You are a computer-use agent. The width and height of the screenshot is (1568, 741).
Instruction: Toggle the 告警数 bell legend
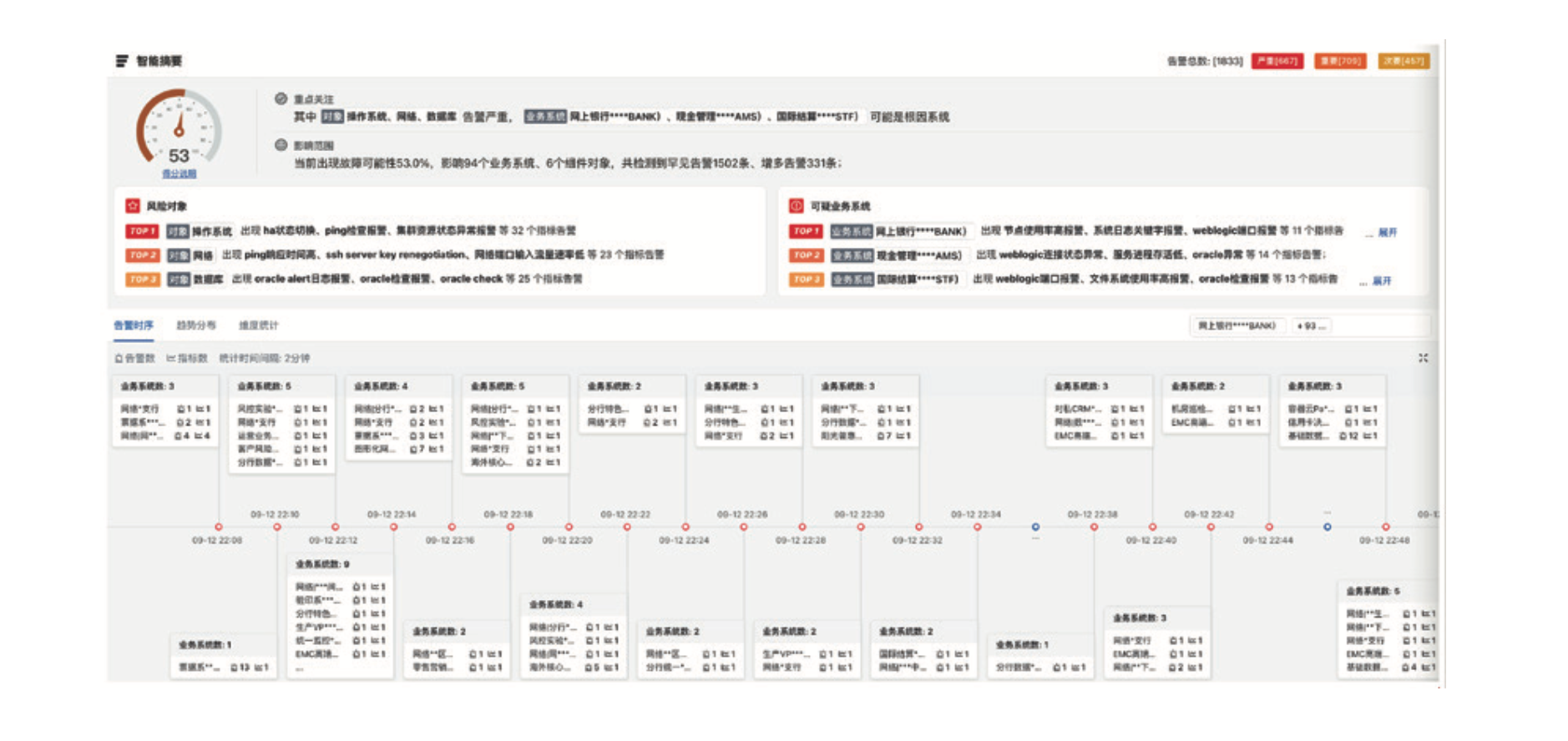(134, 358)
